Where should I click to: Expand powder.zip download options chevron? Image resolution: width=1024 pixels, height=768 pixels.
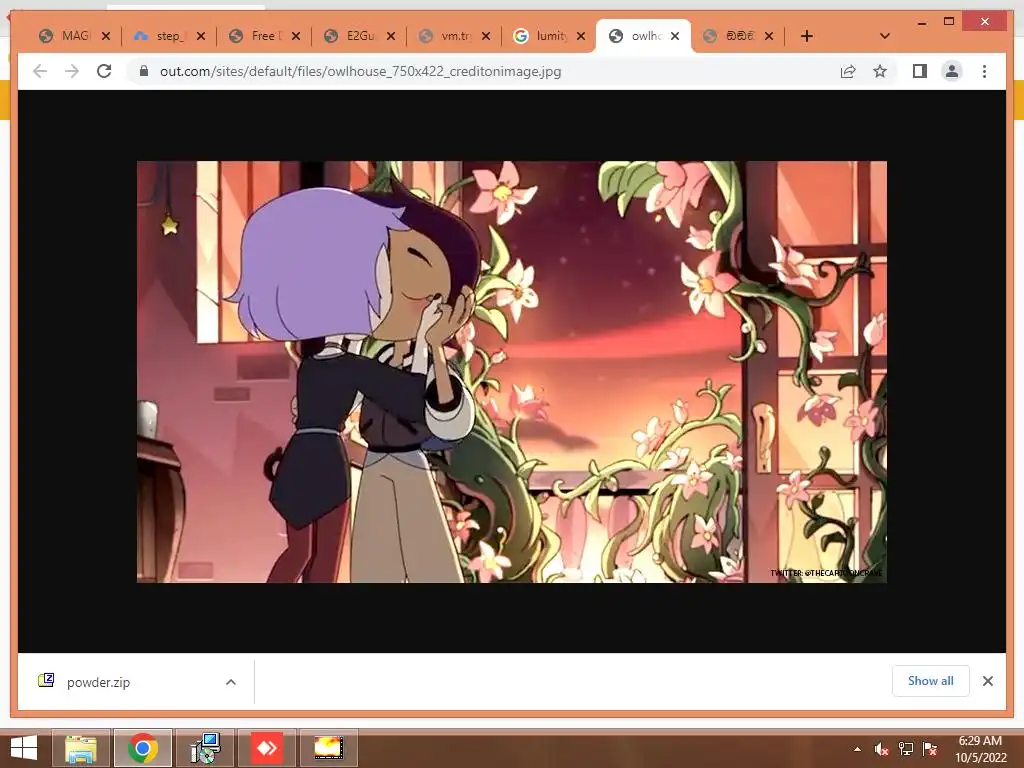tap(231, 682)
